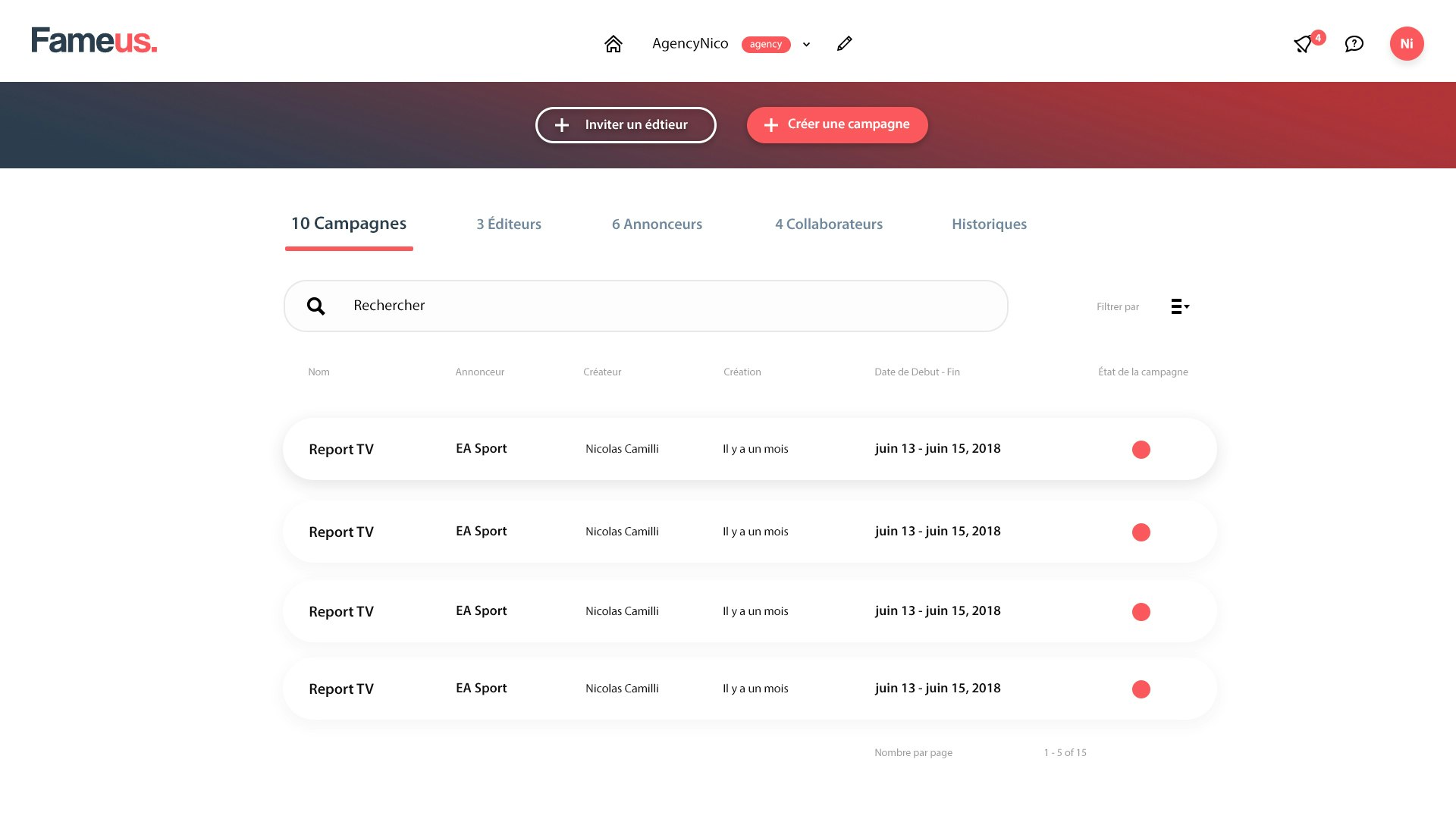The width and height of the screenshot is (1456, 819).
Task: Open the Historiques tab
Action: pyautogui.click(x=988, y=224)
